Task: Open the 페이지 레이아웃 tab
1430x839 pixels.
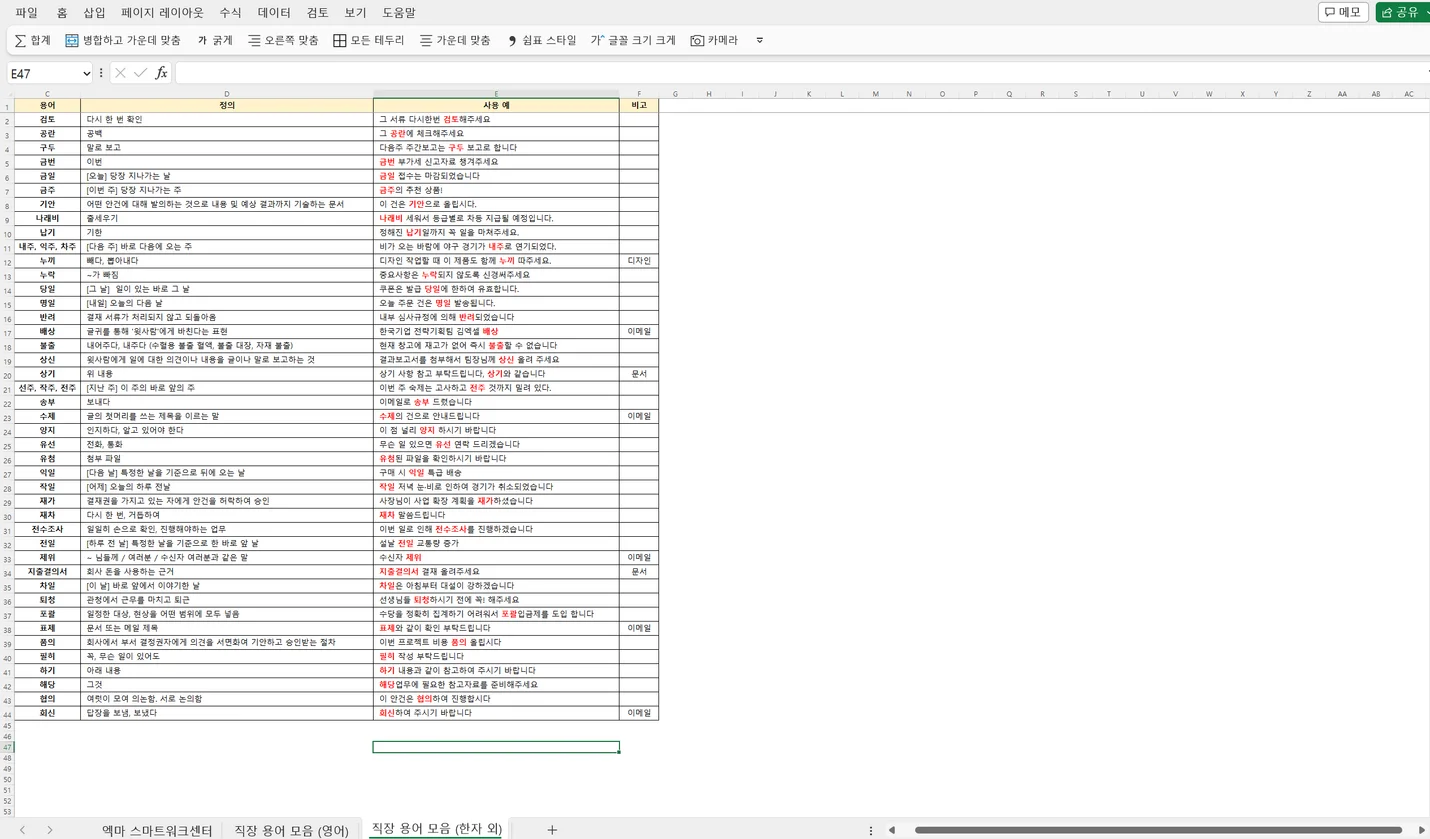Action: [162, 13]
